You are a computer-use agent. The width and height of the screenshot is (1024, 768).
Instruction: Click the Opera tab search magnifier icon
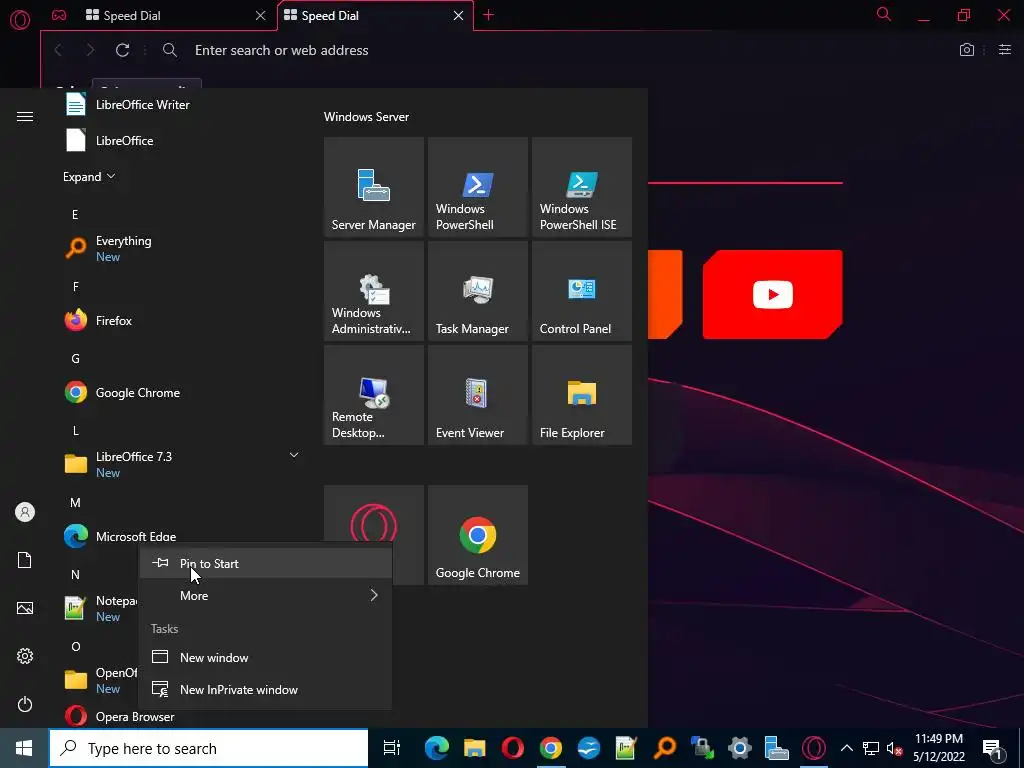tap(884, 14)
